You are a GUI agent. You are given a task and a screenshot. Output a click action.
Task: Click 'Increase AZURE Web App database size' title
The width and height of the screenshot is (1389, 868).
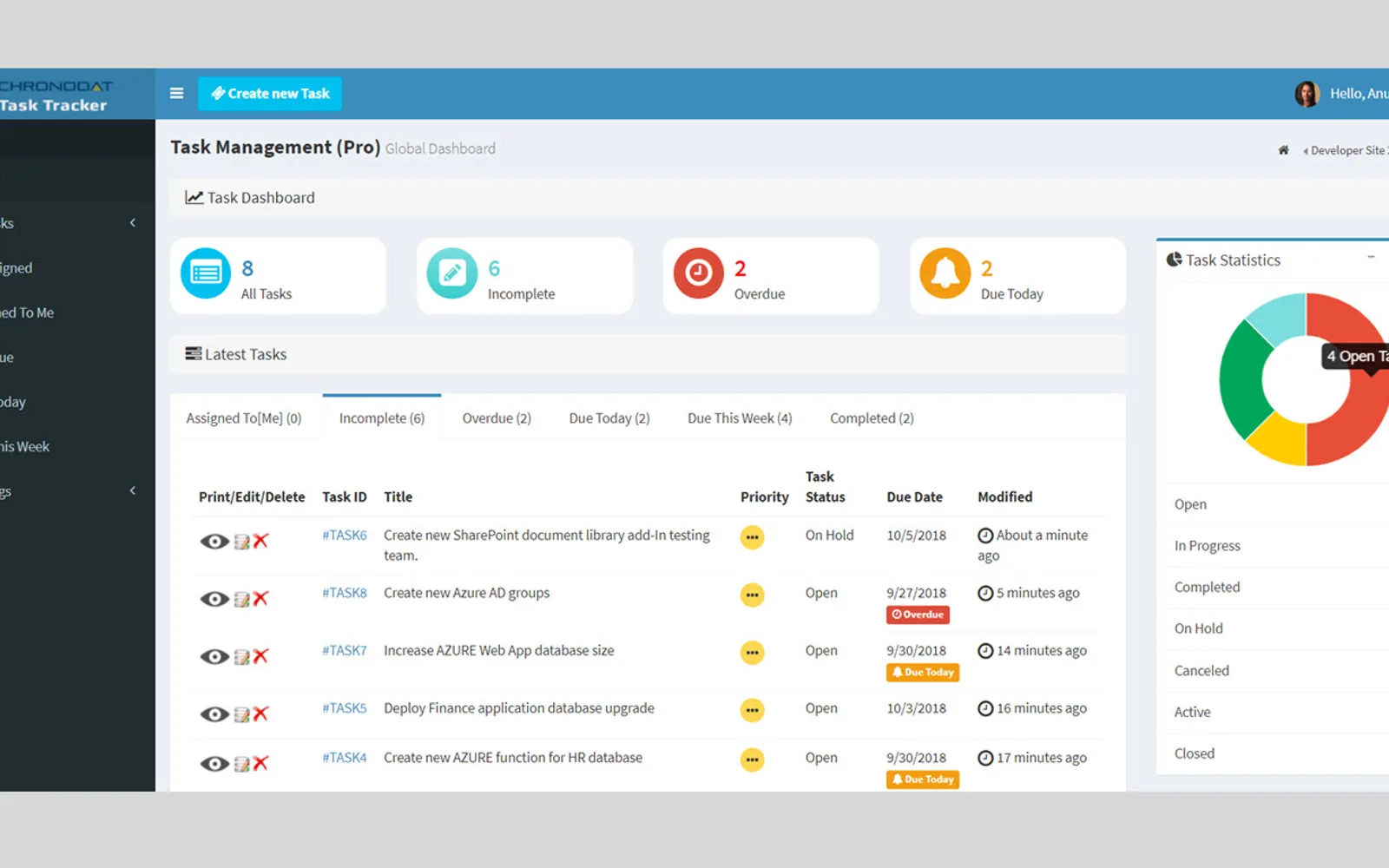coord(499,651)
